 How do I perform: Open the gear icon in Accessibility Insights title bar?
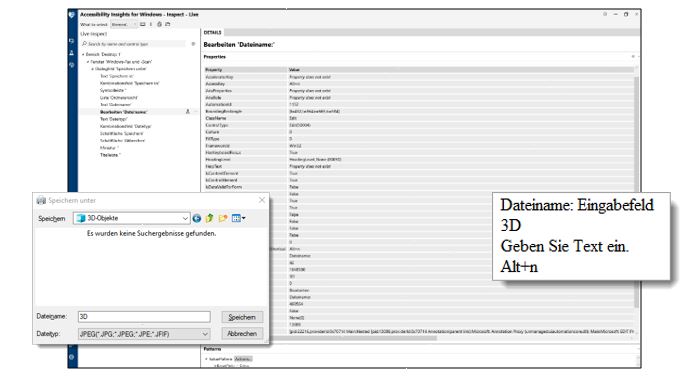[605, 15]
